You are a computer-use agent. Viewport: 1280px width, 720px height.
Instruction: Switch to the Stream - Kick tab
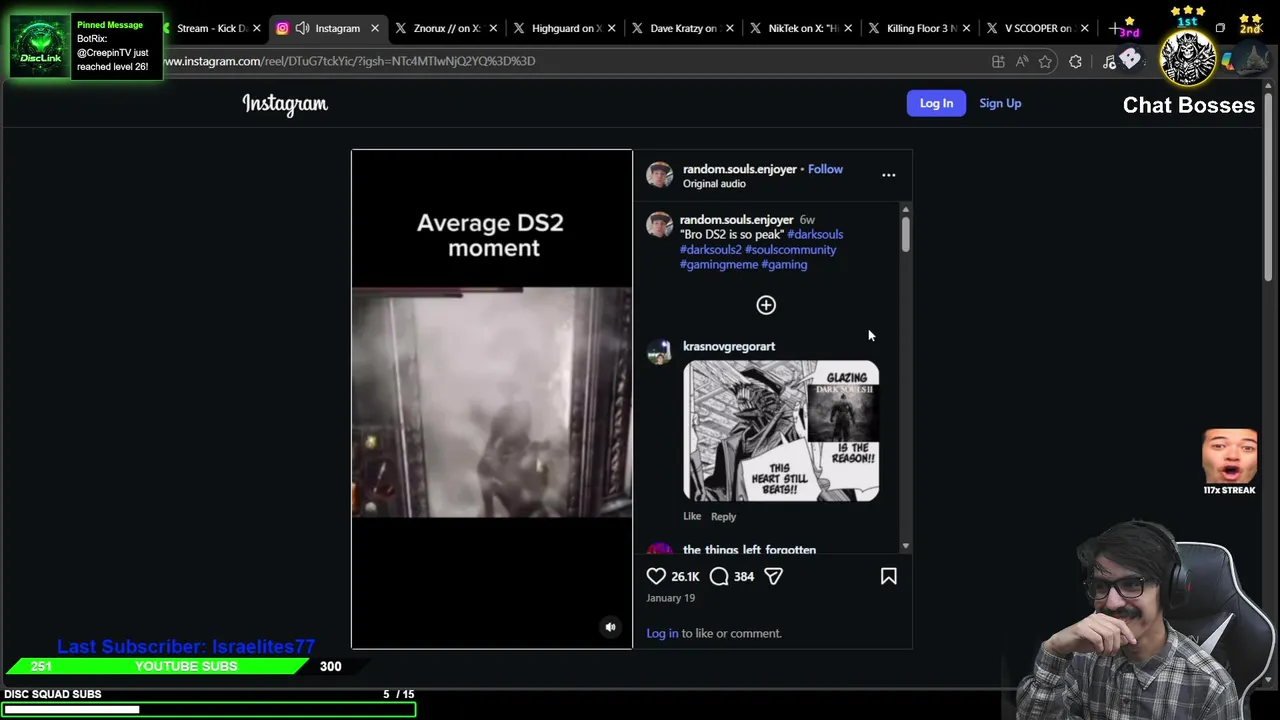[x=210, y=28]
